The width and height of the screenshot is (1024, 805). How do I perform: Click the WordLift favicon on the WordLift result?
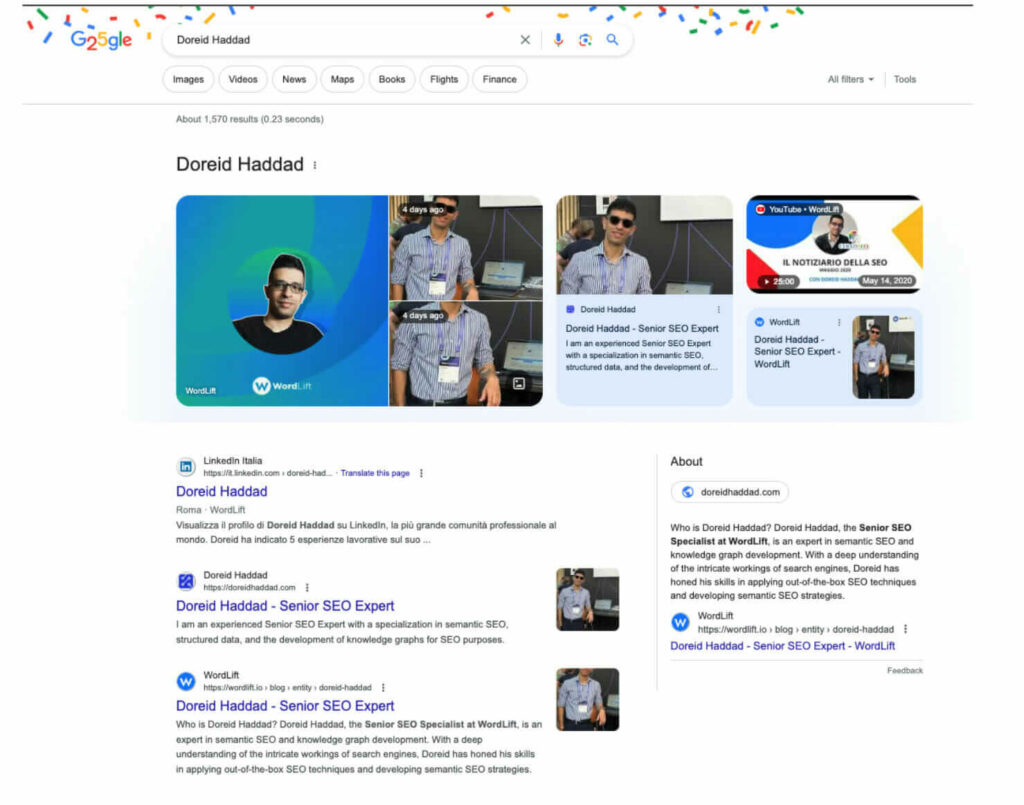(185, 681)
